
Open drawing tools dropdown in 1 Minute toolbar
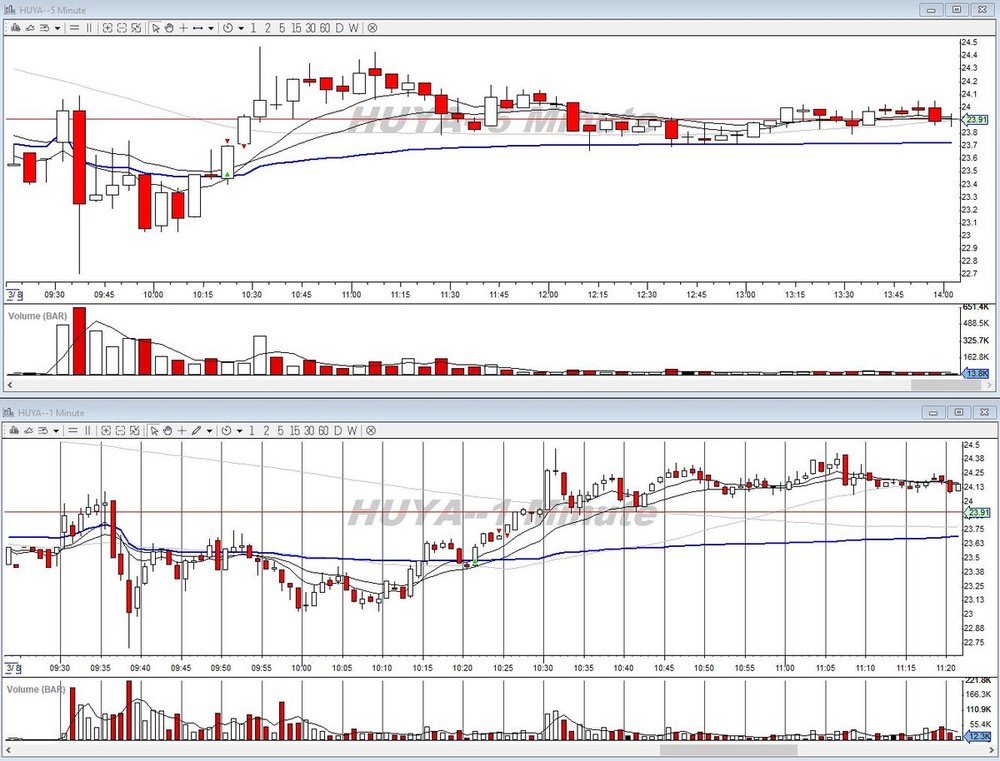pyautogui.click(x=209, y=431)
